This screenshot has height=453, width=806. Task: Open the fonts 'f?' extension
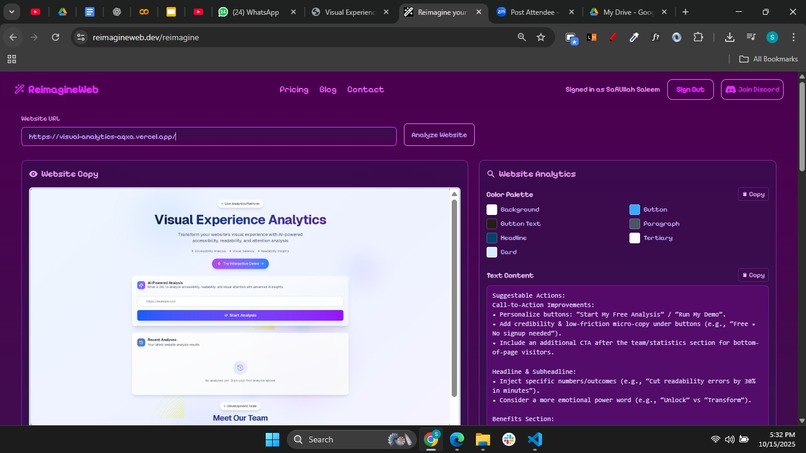coord(655,37)
